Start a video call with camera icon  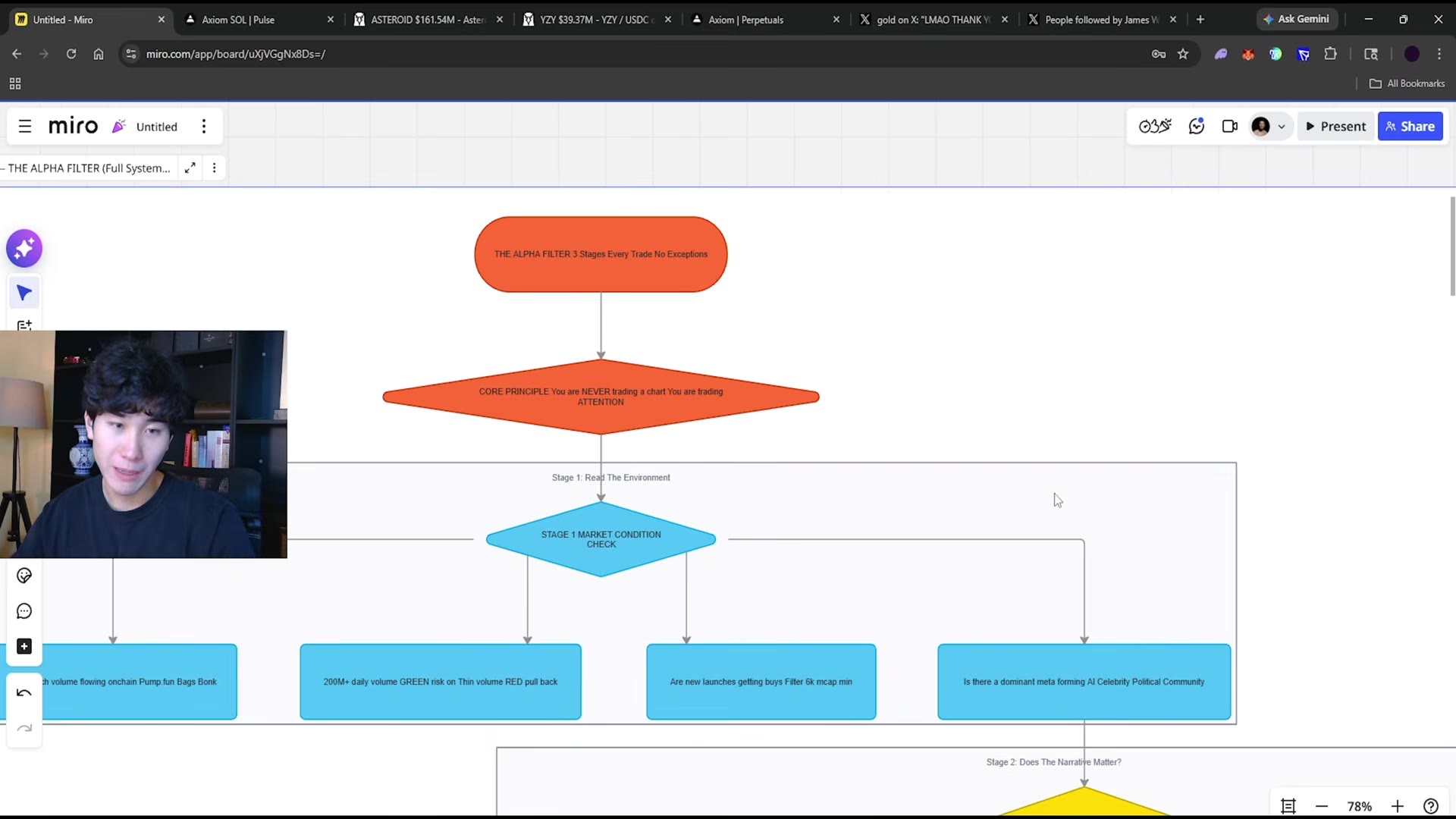(x=1230, y=127)
